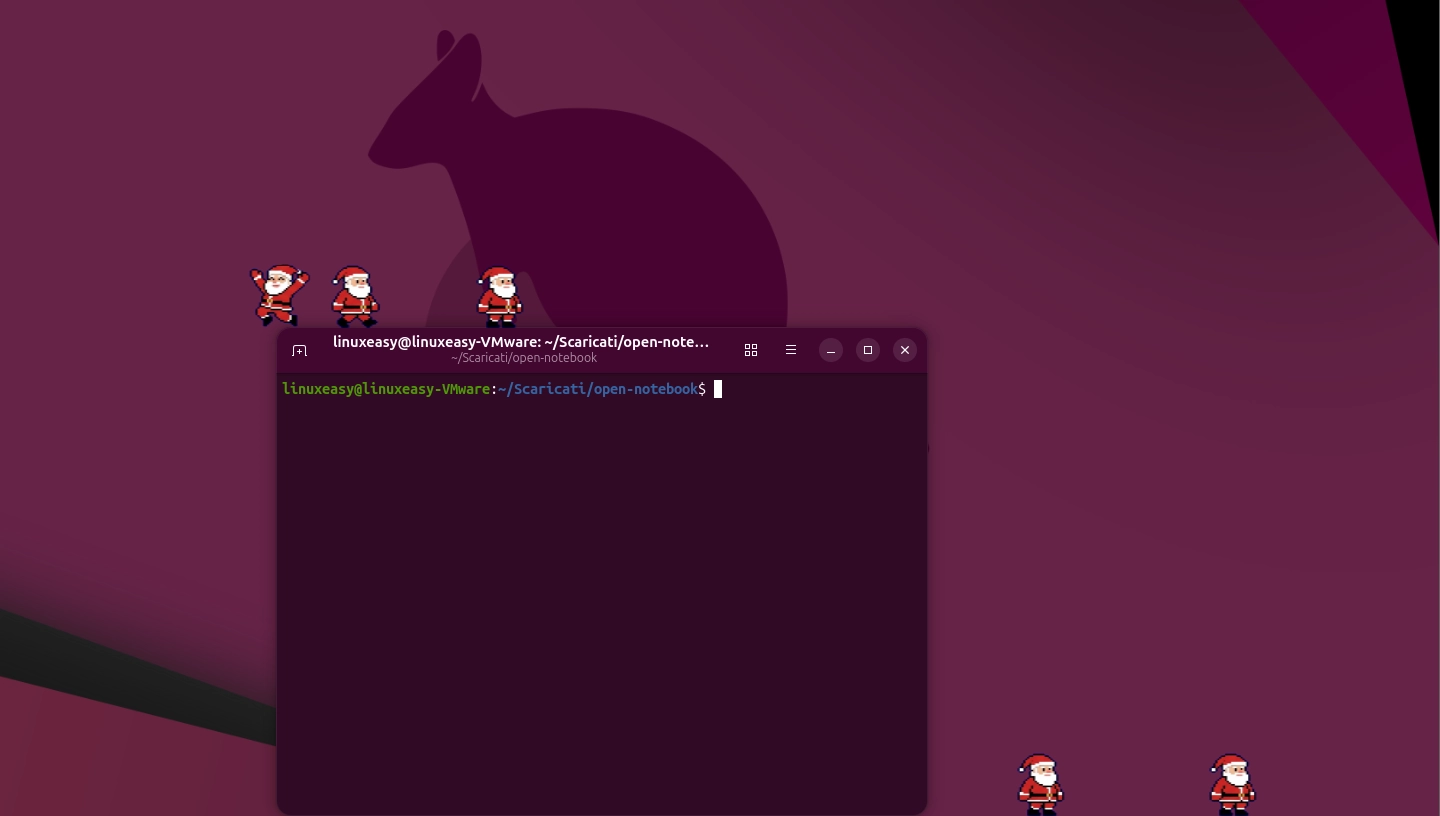This screenshot has width=1440, height=816.
Task: Click the window title showing the SSH session path
Action: coord(520,342)
